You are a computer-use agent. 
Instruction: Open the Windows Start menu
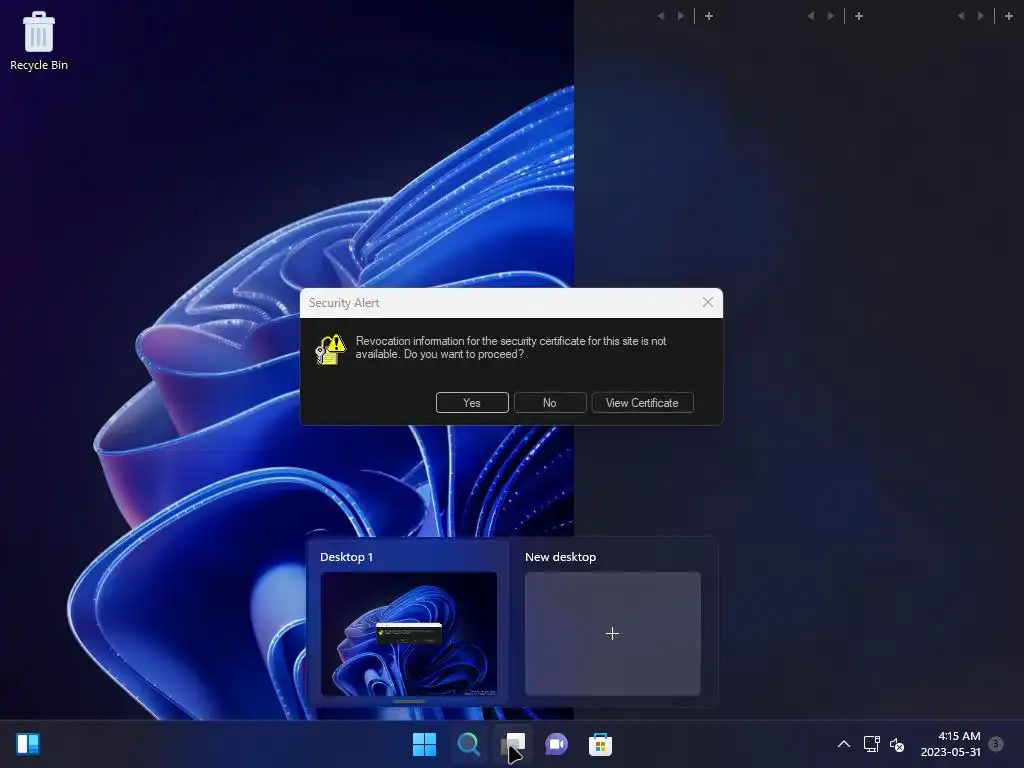click(424, 744)
